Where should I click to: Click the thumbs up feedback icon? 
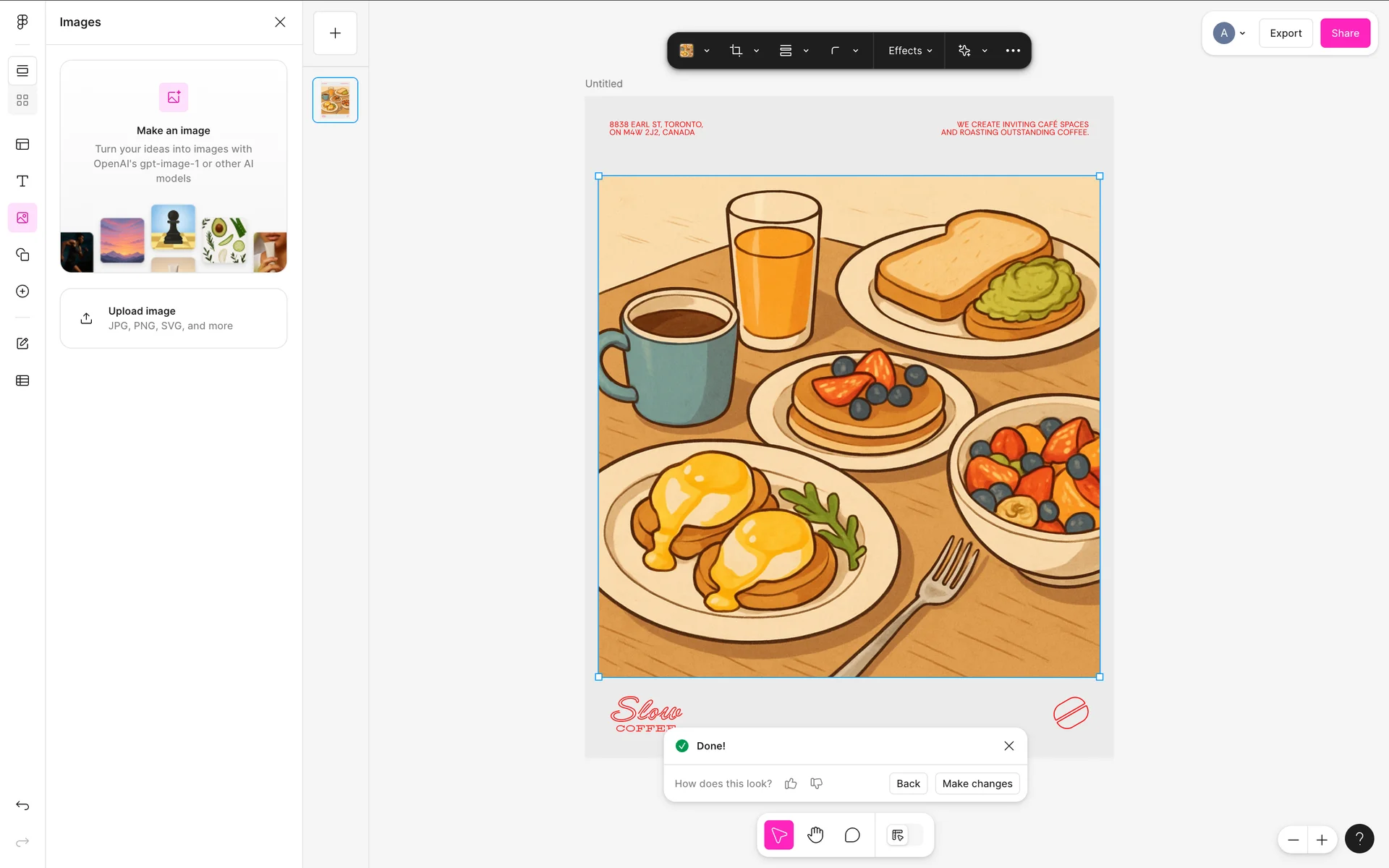[x=791, y=783]
